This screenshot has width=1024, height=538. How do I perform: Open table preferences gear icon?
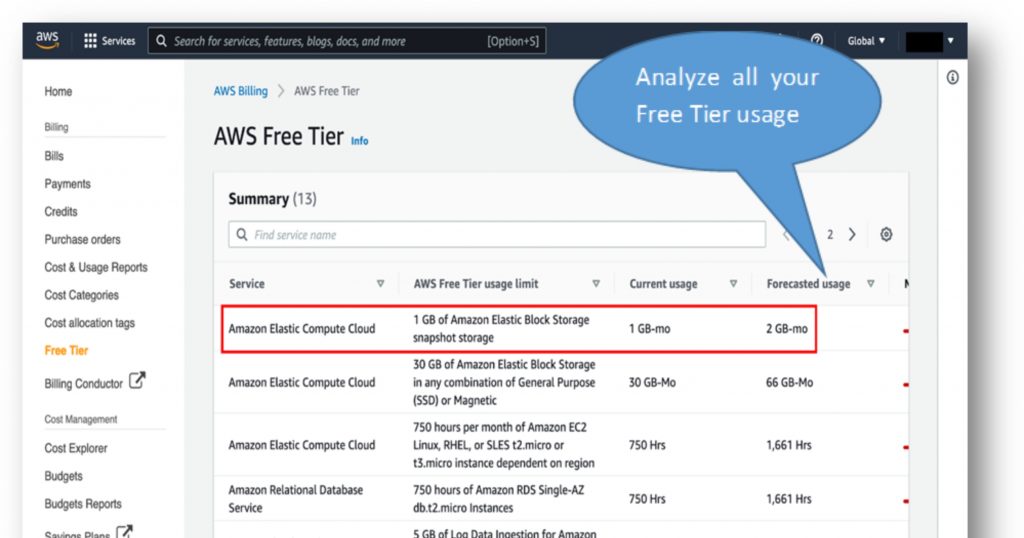coord(886,234)
